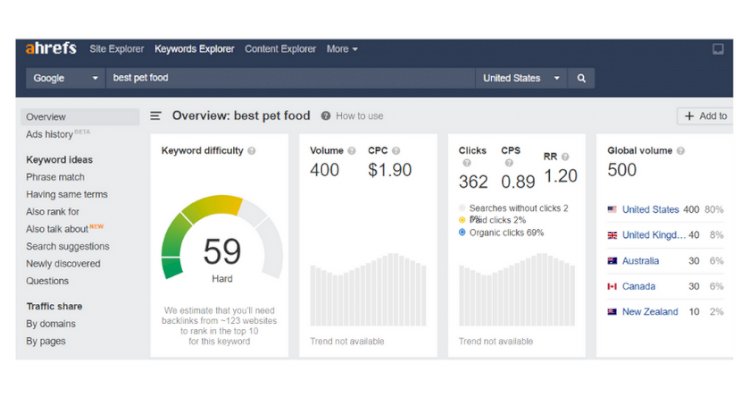
Task: Click the New Zealand flag icon
Action: 612,312
